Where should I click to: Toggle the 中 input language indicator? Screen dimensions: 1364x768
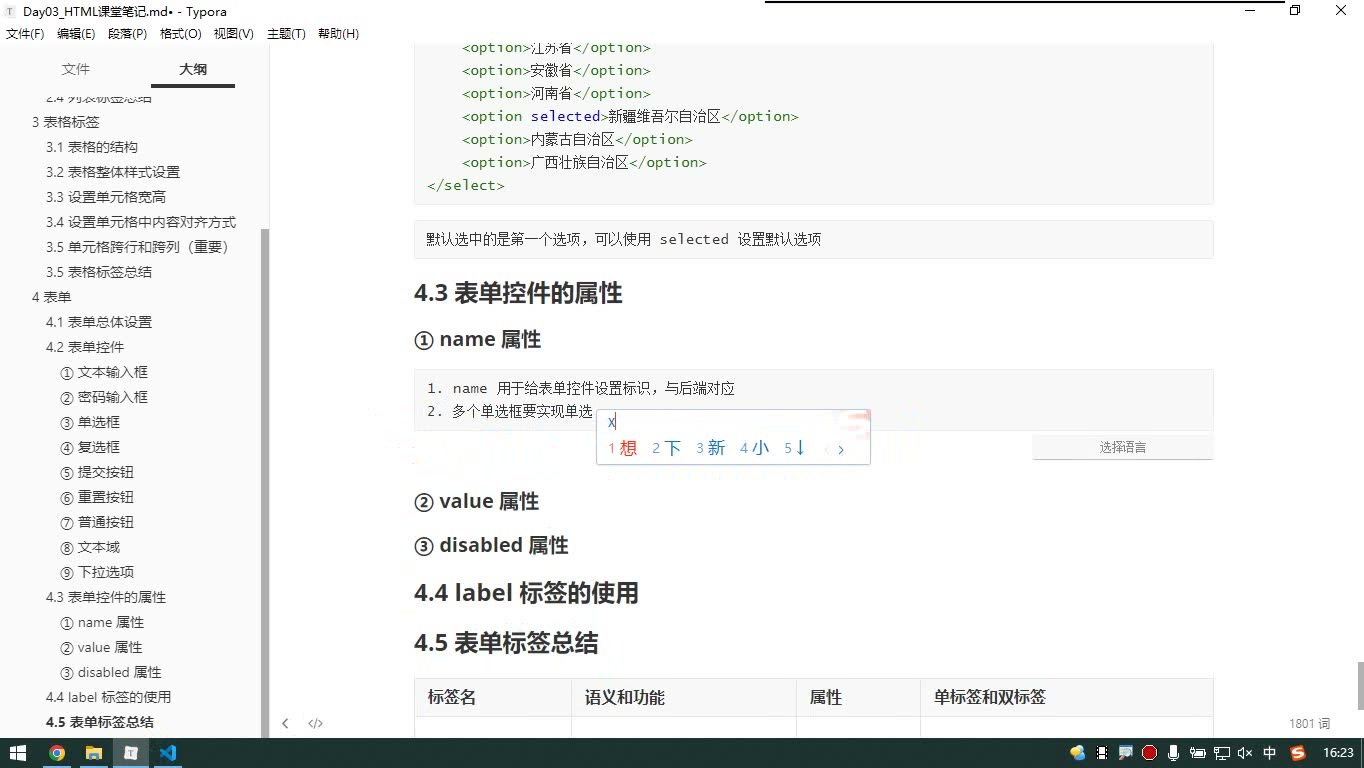click(x=1270, y=753)
